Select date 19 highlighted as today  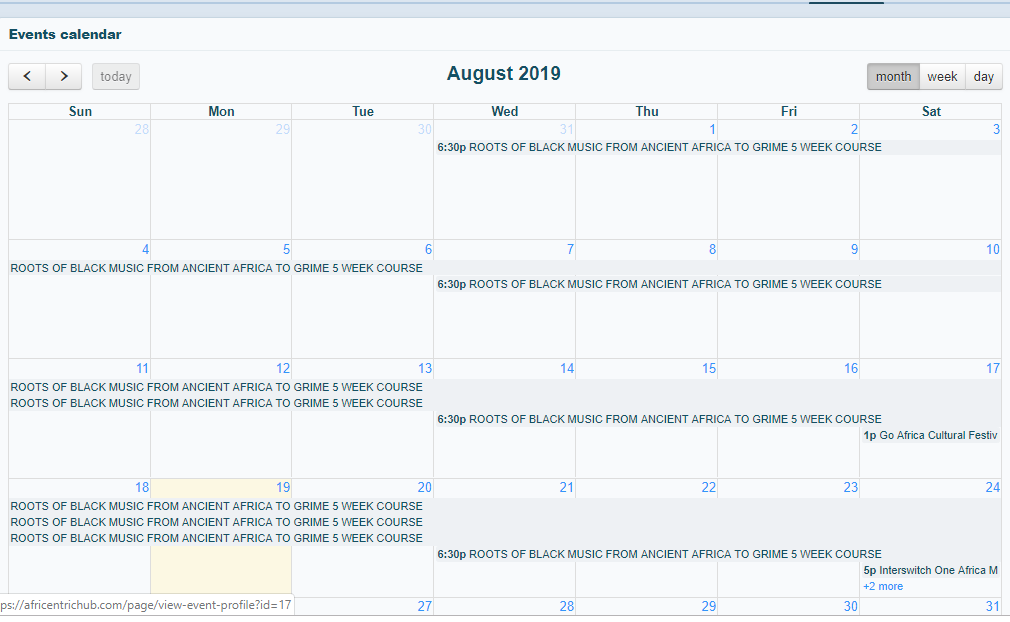[283, 488]
